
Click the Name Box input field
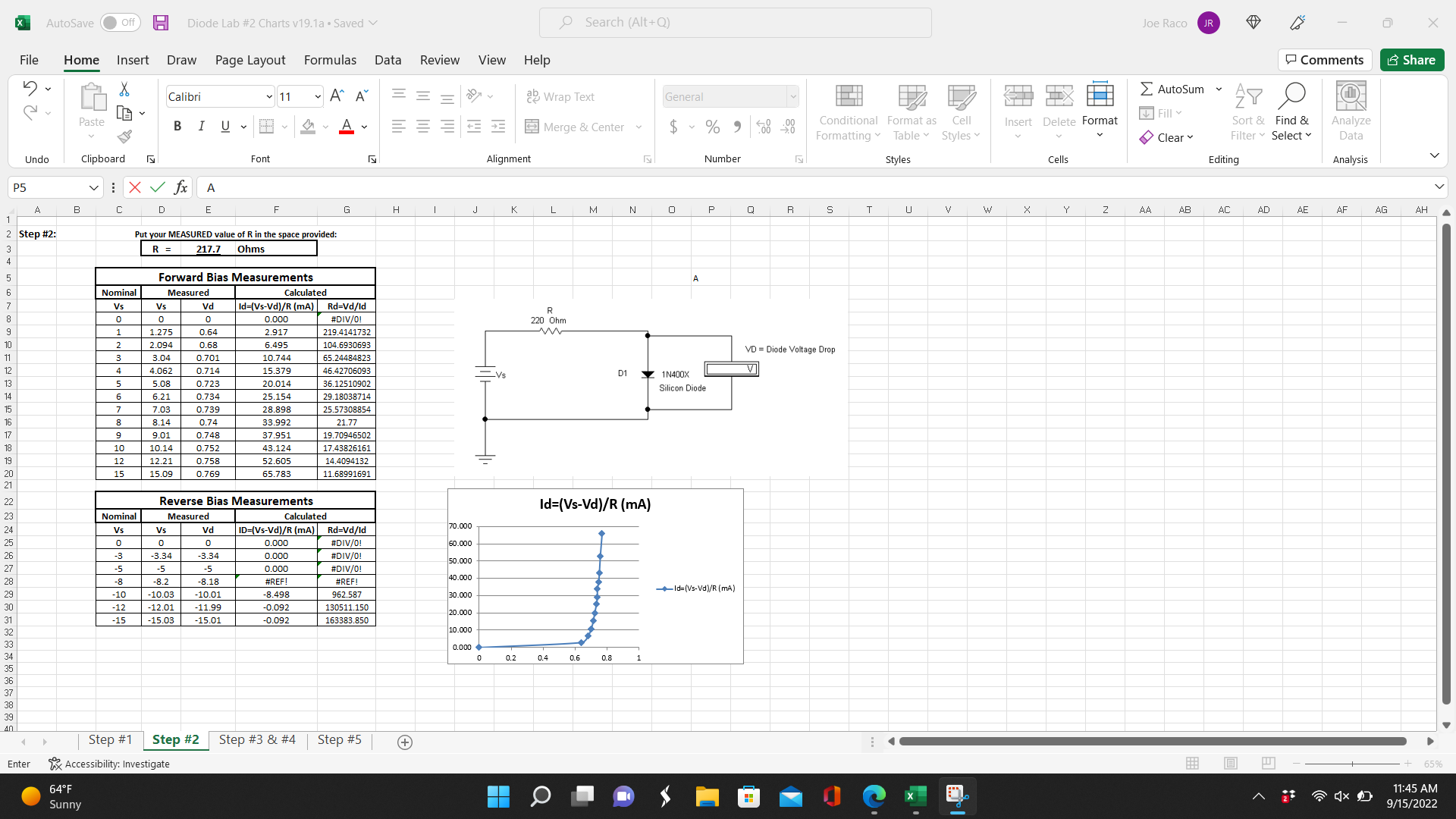(54, 187)
